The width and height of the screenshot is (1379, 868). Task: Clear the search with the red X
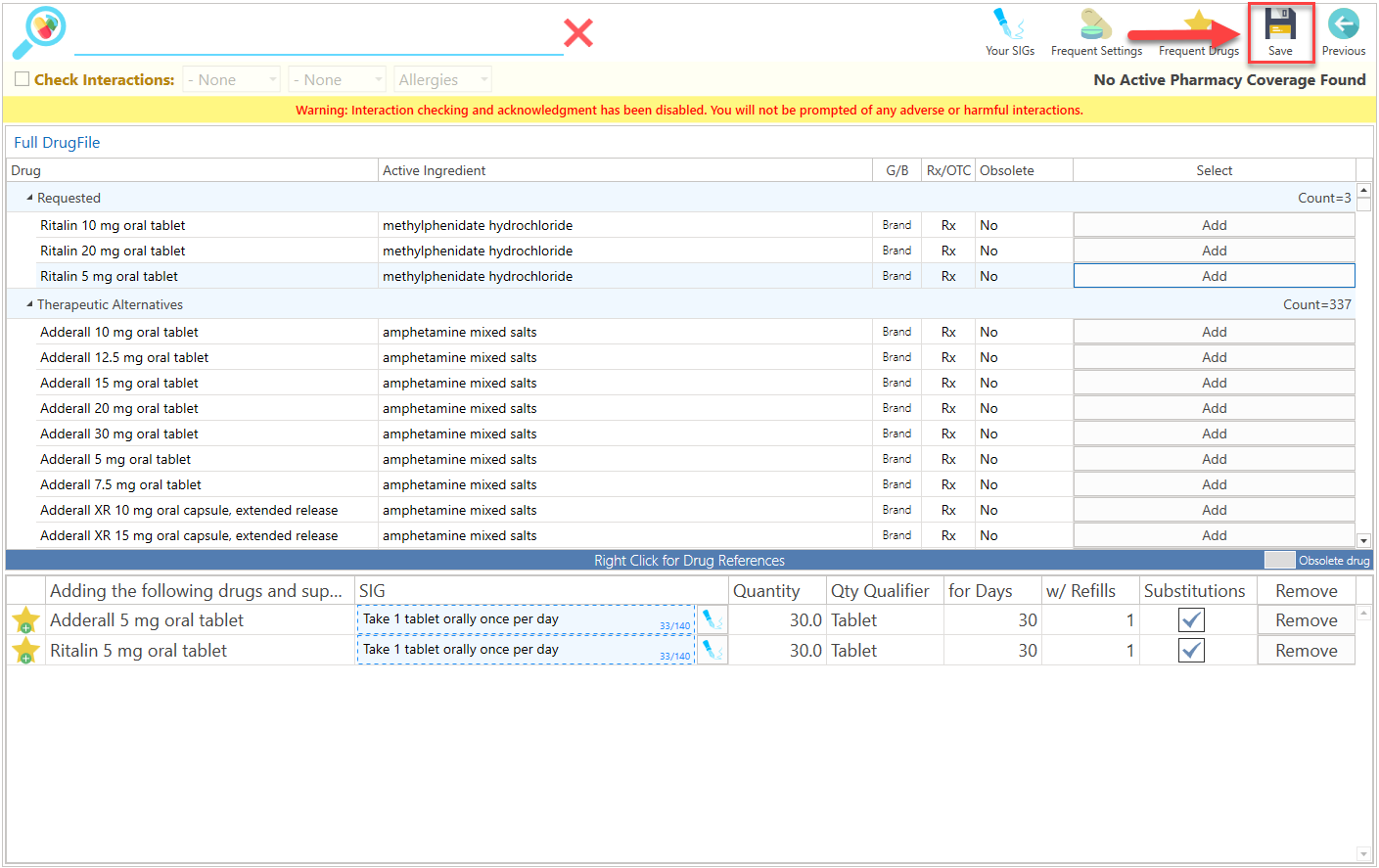point(578,33)
